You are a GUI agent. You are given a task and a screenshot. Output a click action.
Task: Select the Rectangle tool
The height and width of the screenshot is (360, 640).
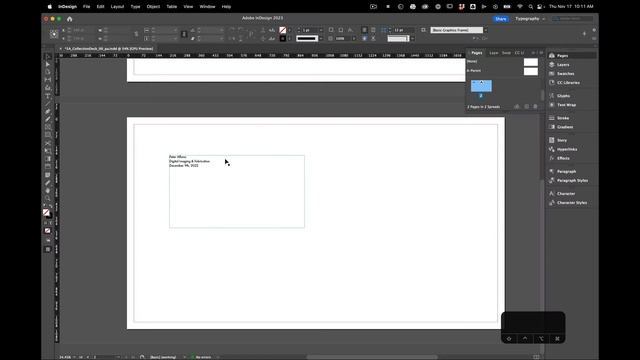pyautogui.click(x=48, y=135)
